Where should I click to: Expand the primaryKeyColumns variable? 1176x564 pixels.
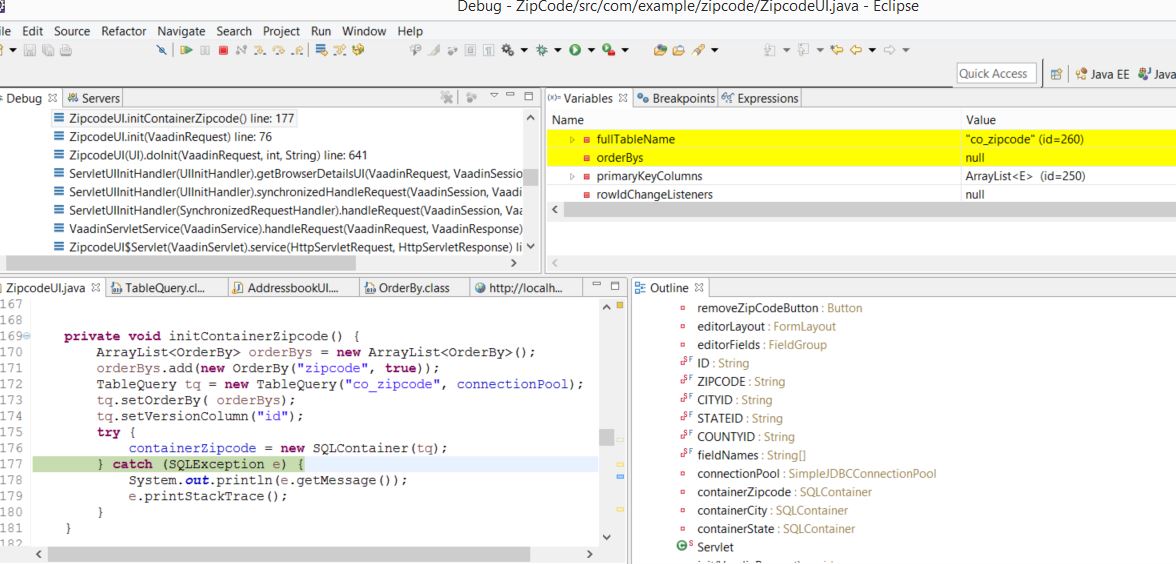(573, 176)
